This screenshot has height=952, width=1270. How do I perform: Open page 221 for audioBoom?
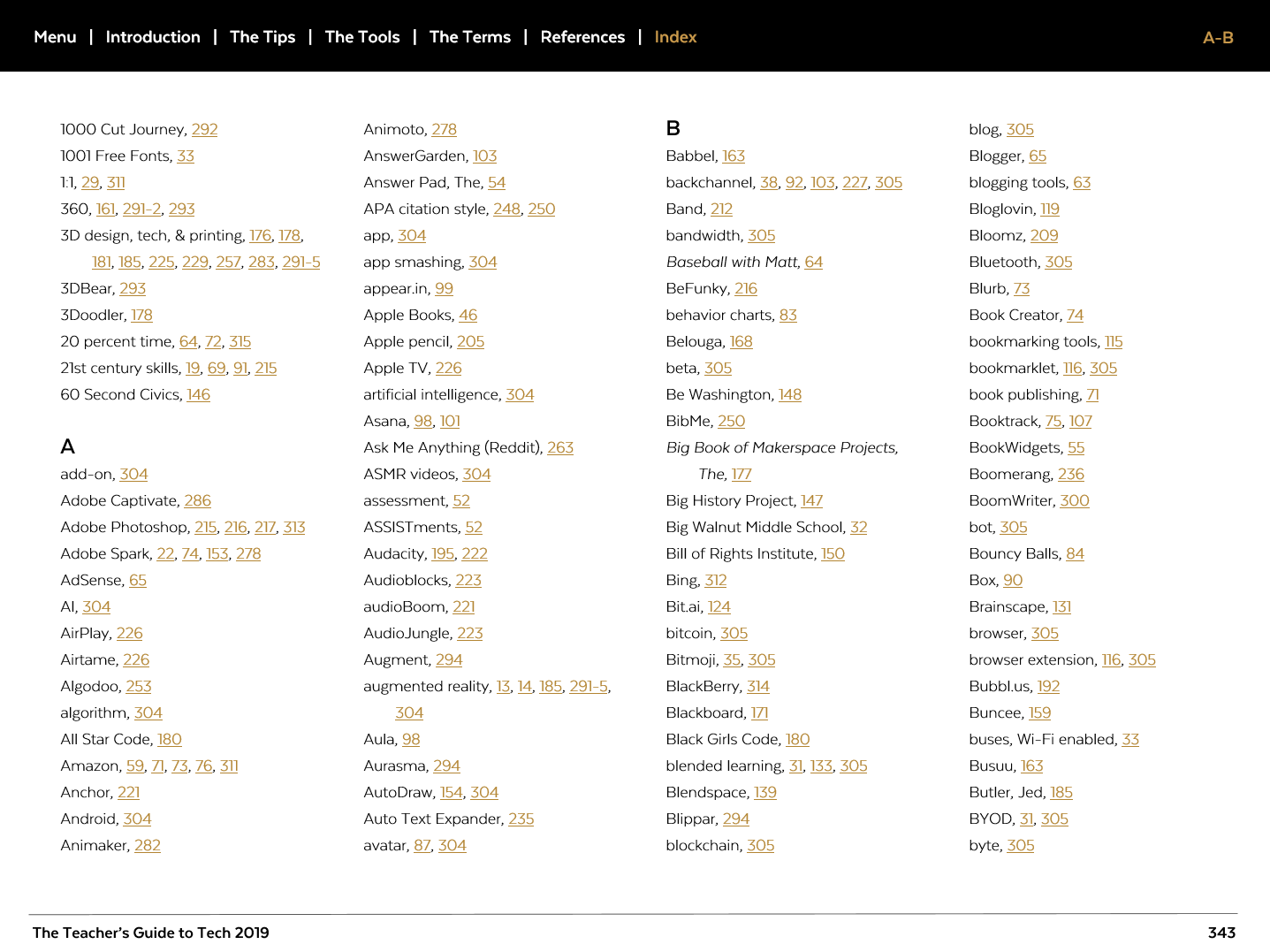pos(464,606)
